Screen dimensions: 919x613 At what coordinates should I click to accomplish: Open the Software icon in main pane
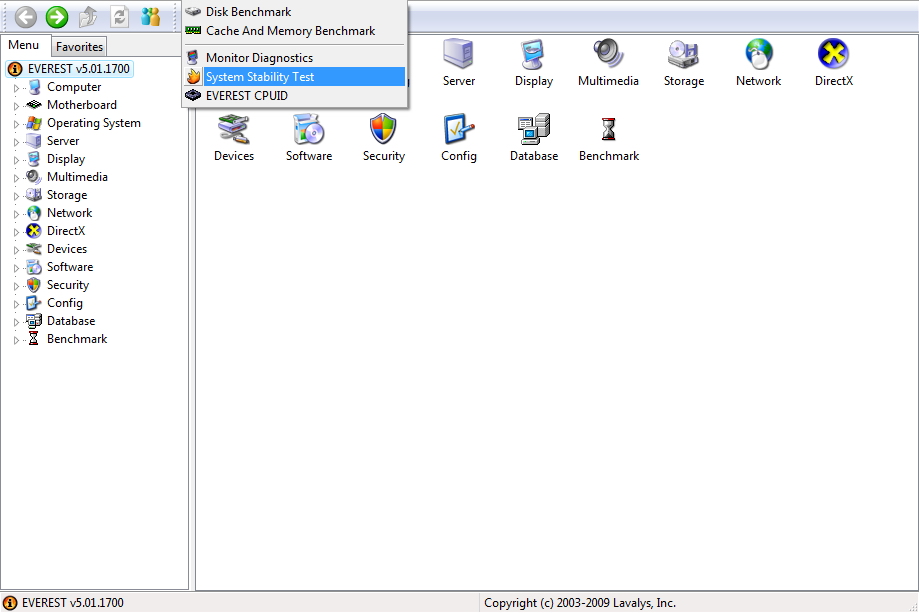(309, 129)
